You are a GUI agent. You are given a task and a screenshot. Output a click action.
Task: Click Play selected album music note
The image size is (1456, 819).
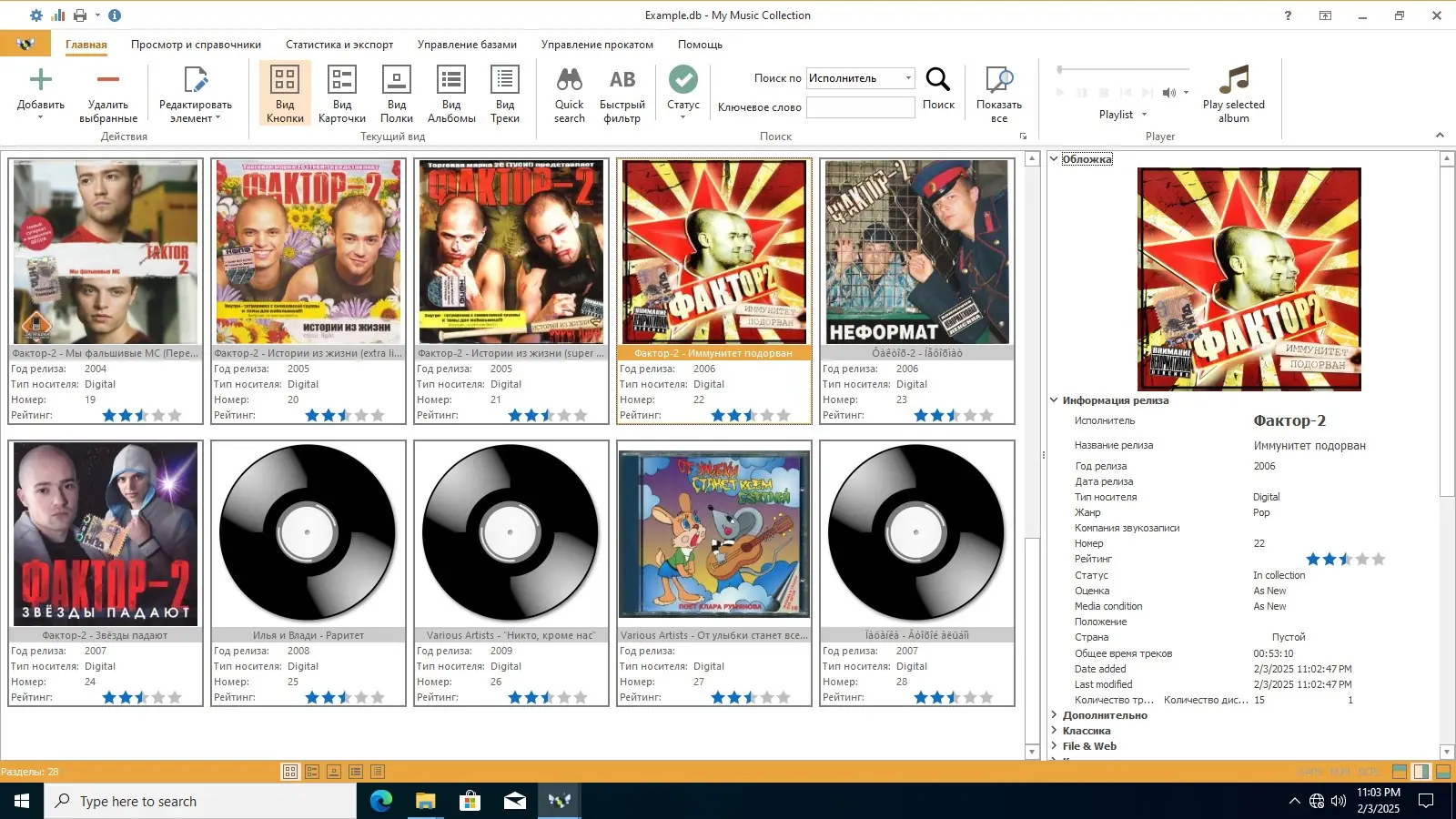[1233, 81]
